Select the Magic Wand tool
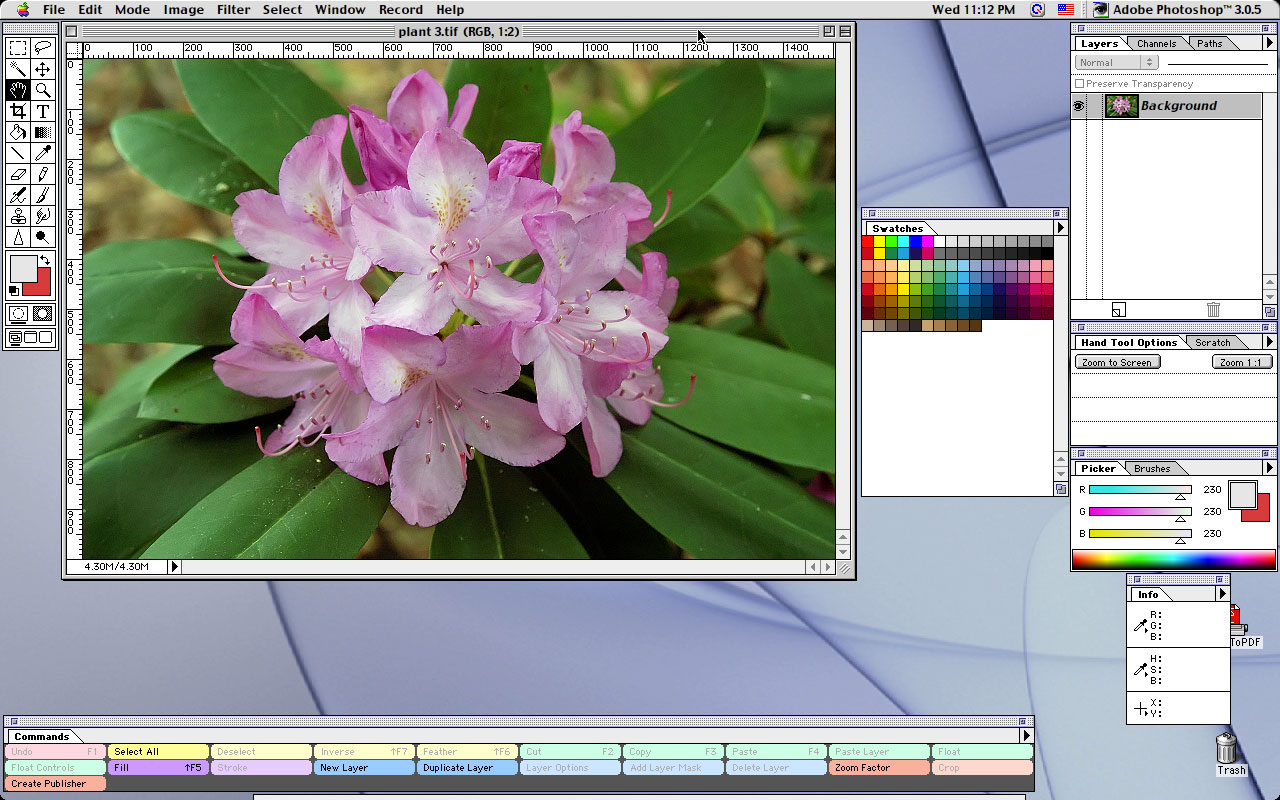The image size is (1280, 800). [x=18, y=69]
